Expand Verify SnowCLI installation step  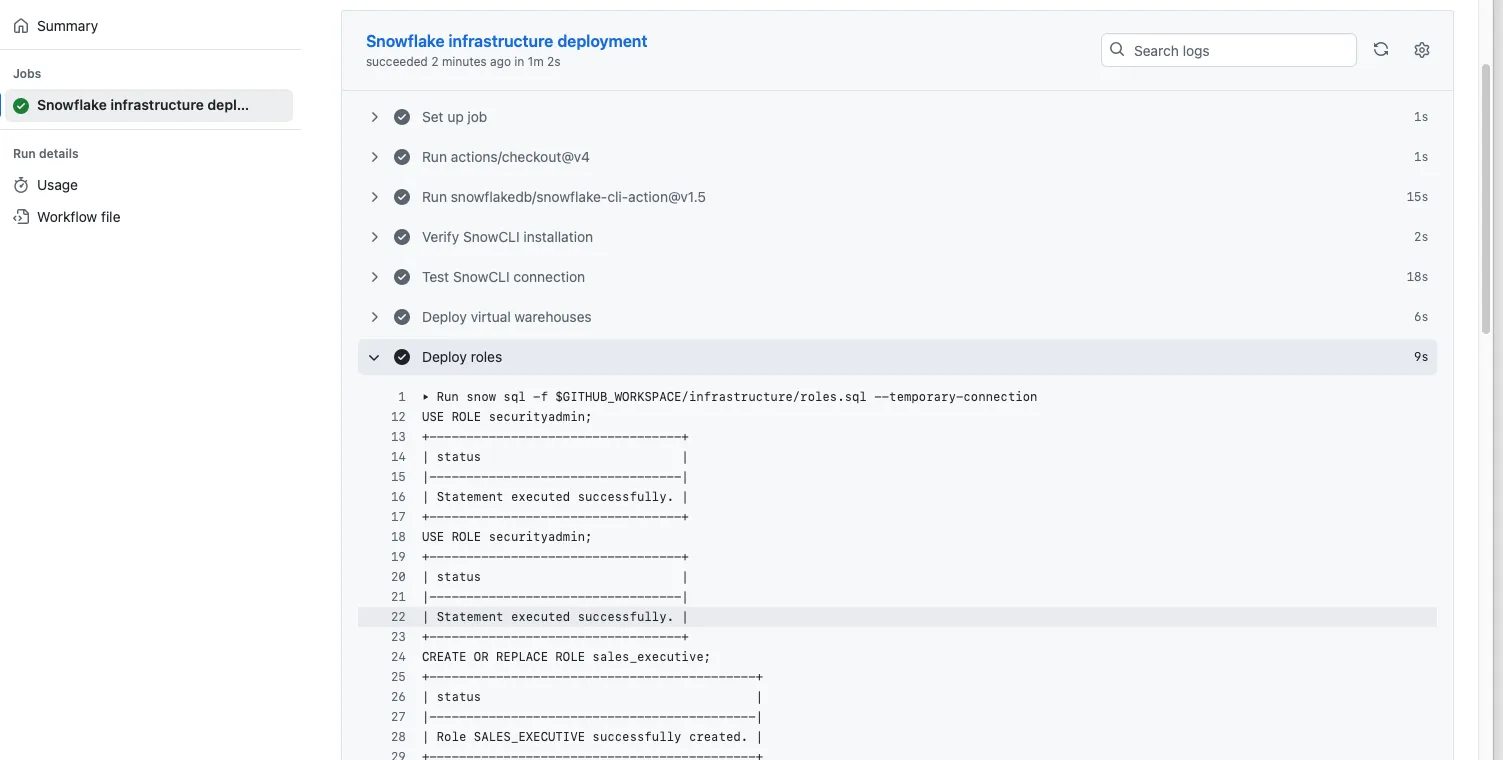[x=374, y=237]
